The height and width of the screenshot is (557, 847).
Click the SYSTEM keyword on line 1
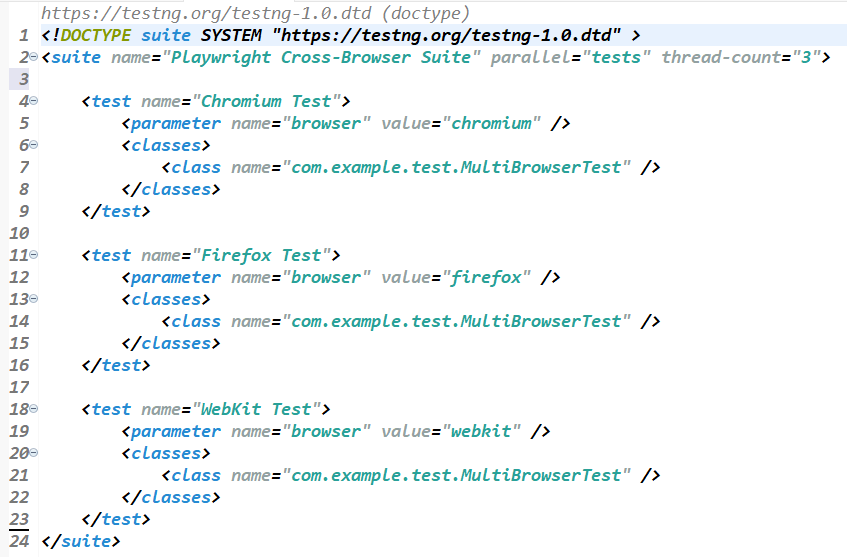point(231,35)
